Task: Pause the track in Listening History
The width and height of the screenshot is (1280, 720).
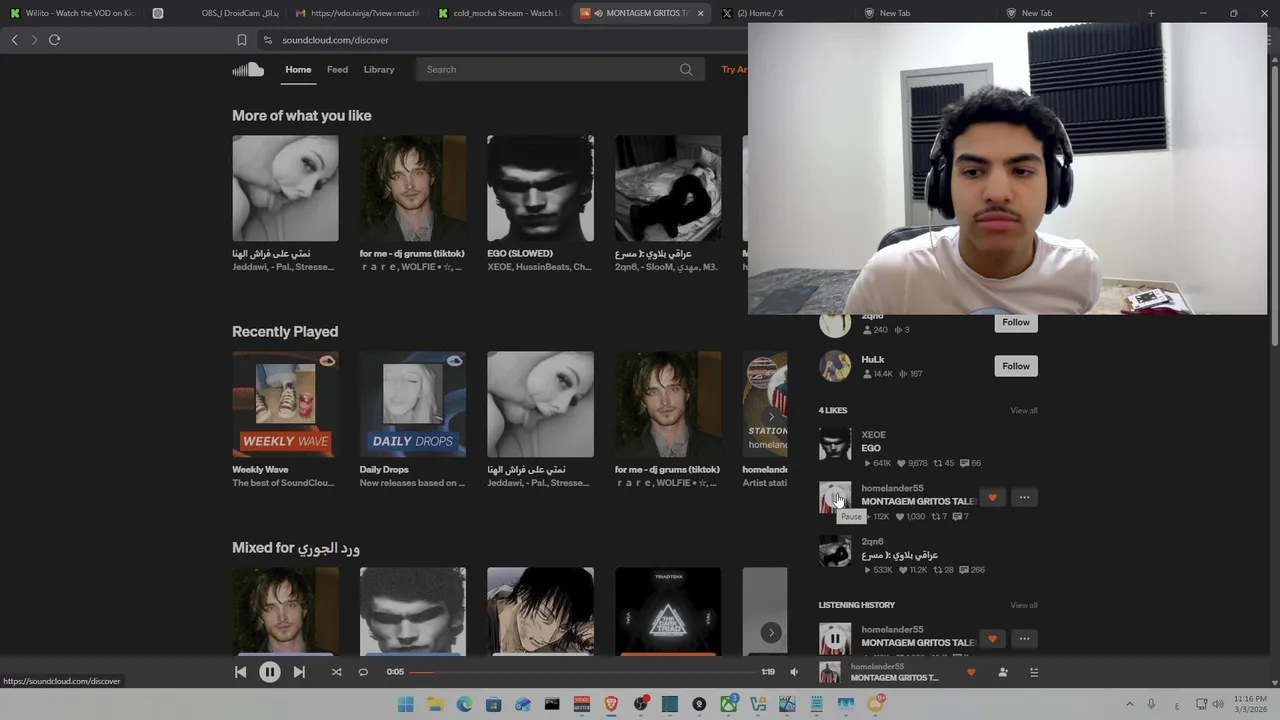Action: pos(835,638)
